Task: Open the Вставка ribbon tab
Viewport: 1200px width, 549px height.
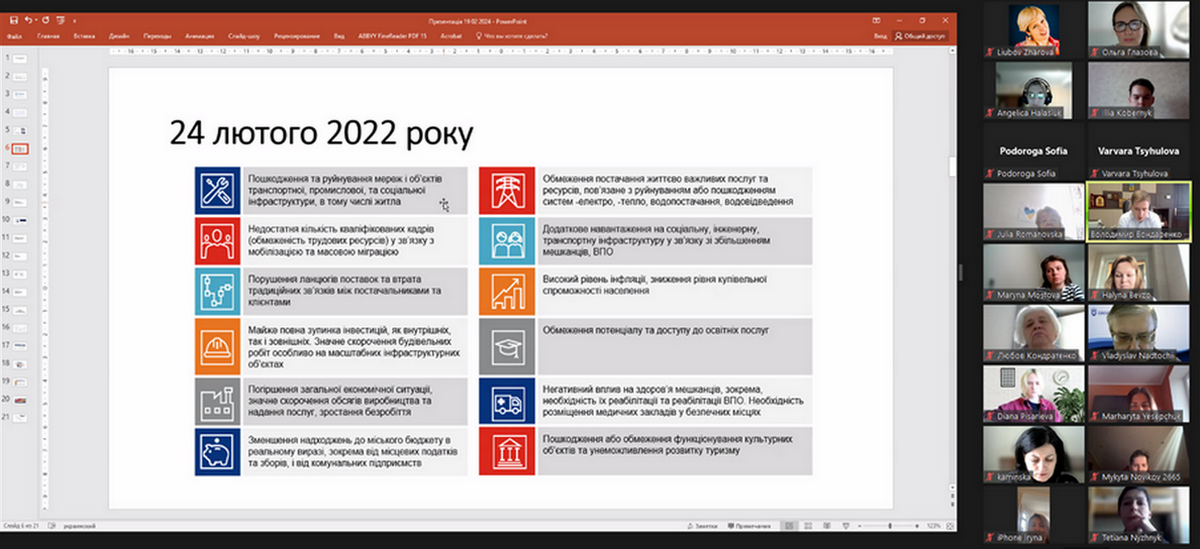Action: 82,35
